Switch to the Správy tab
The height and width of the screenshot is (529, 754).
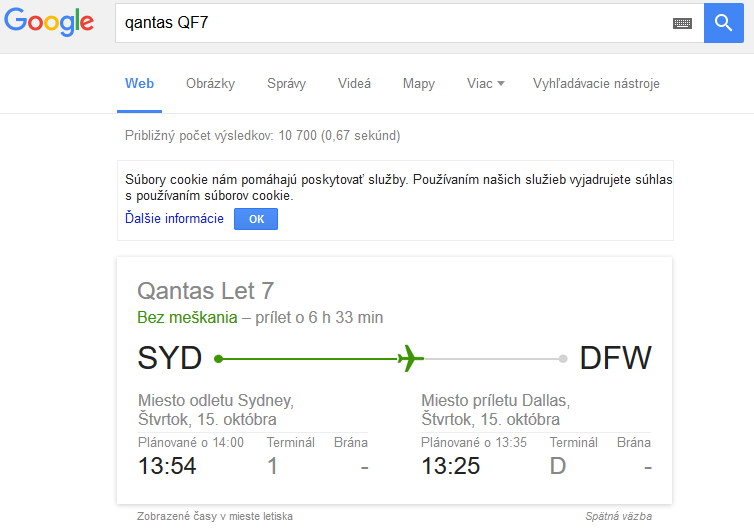[287, 84]
